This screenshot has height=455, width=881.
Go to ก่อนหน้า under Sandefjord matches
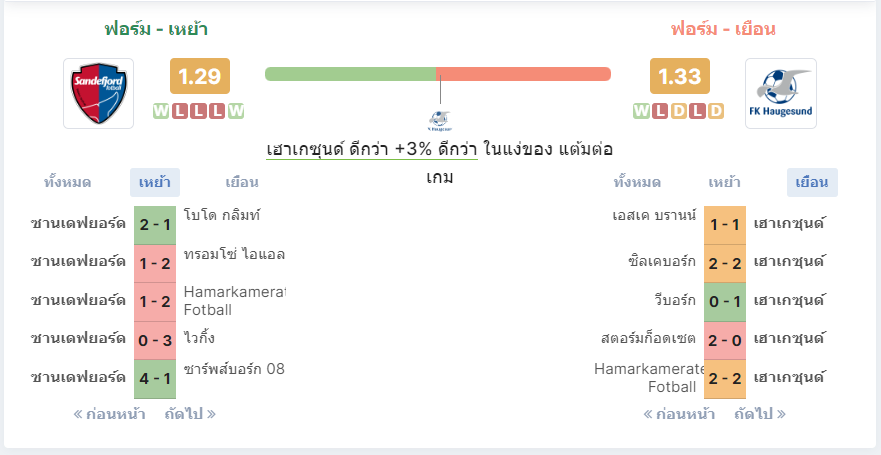pyautogui.click(x=109, y=415)
